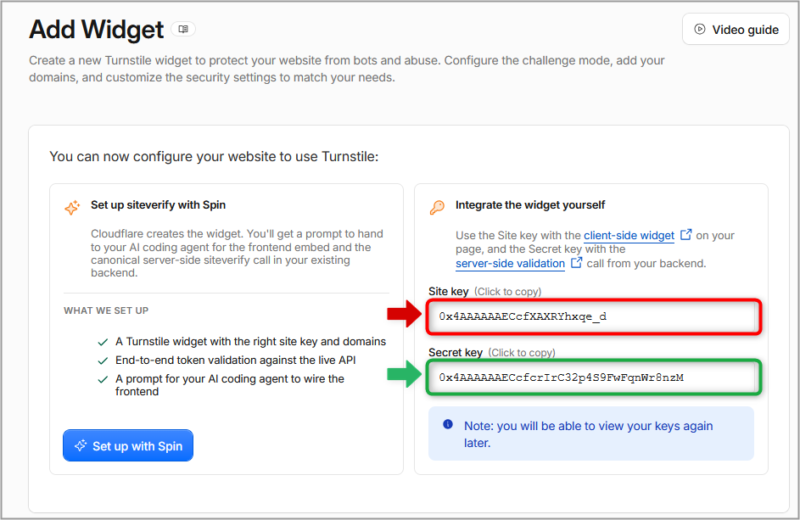800x520 pixels.
Task: Click checkmark beside Turnstile widget with right site key
Action: click(x=103, y=342)
